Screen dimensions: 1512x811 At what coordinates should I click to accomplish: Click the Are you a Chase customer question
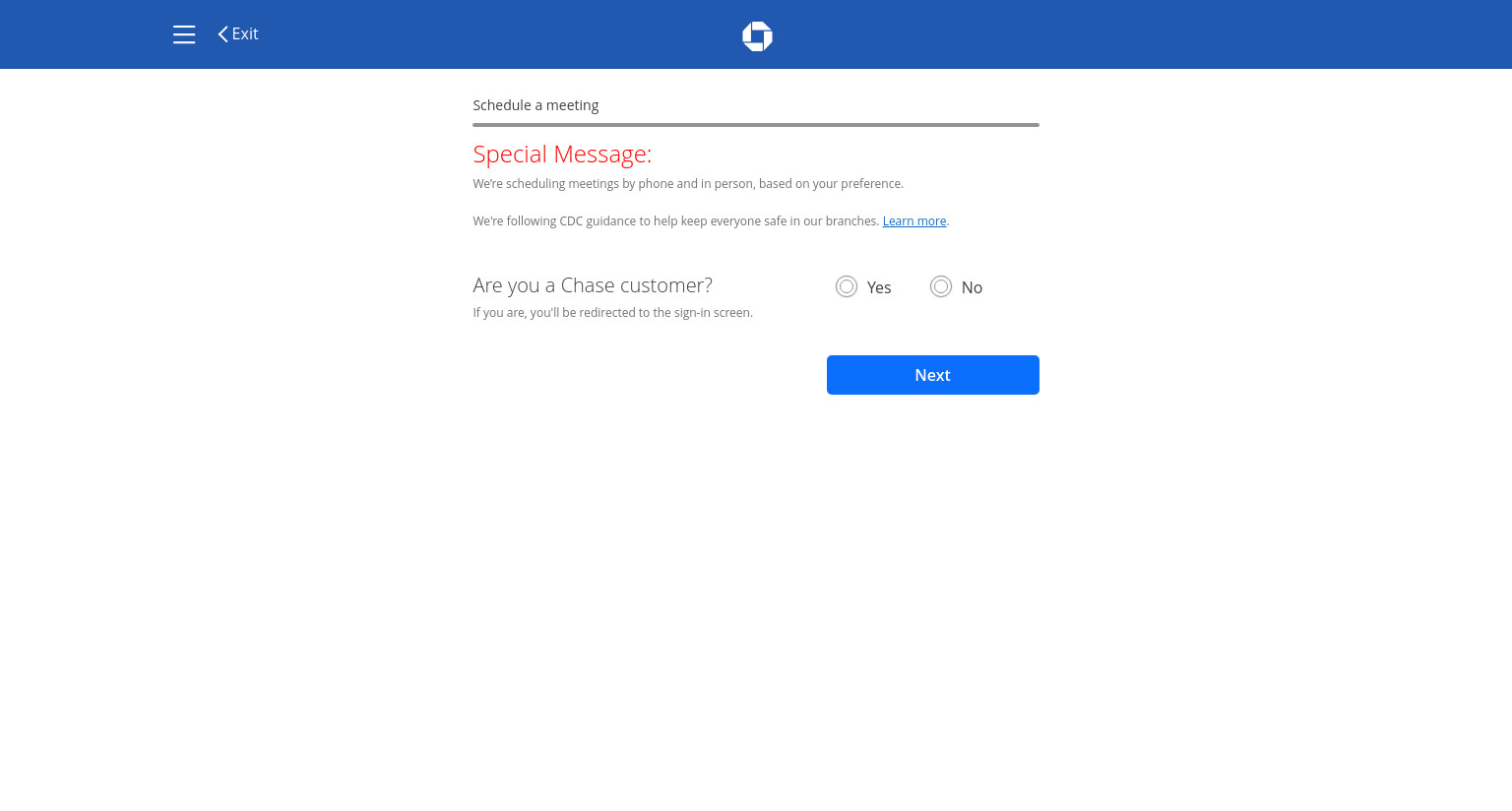click(x=593, y=285)
